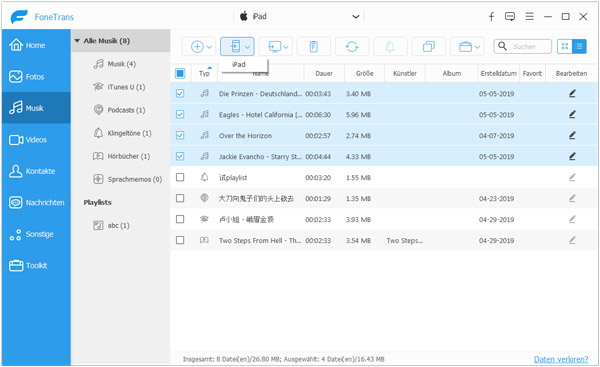The width and height of the screenshot is (600, 367).
Task: Switch to list view
Action: pos(579,46)
